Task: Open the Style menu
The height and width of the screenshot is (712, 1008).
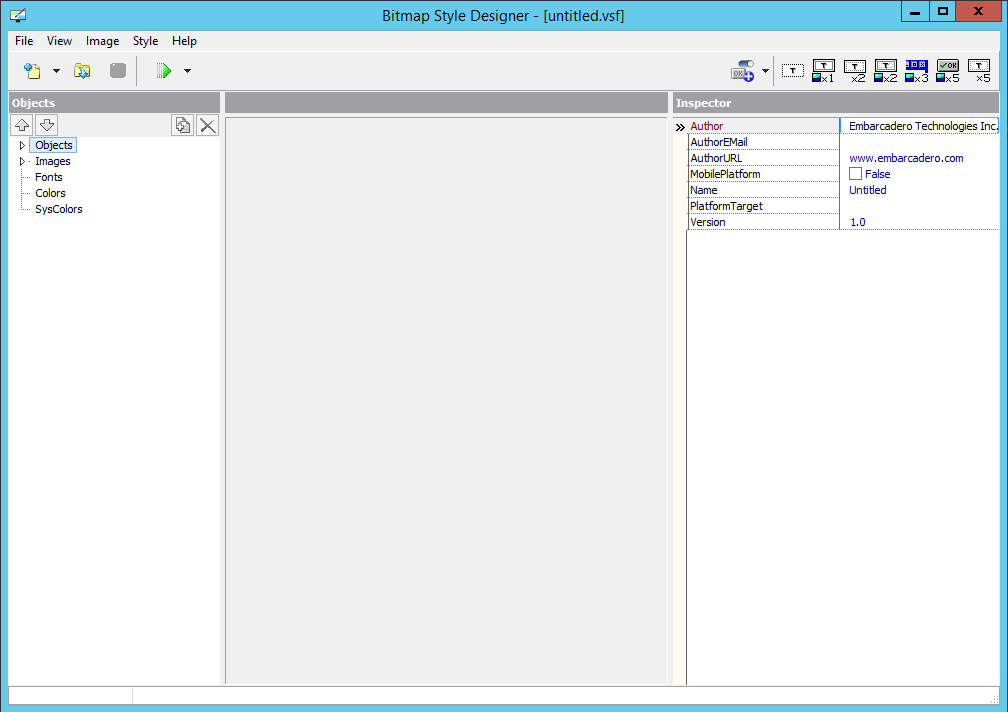Action: [x=145, y=41]
